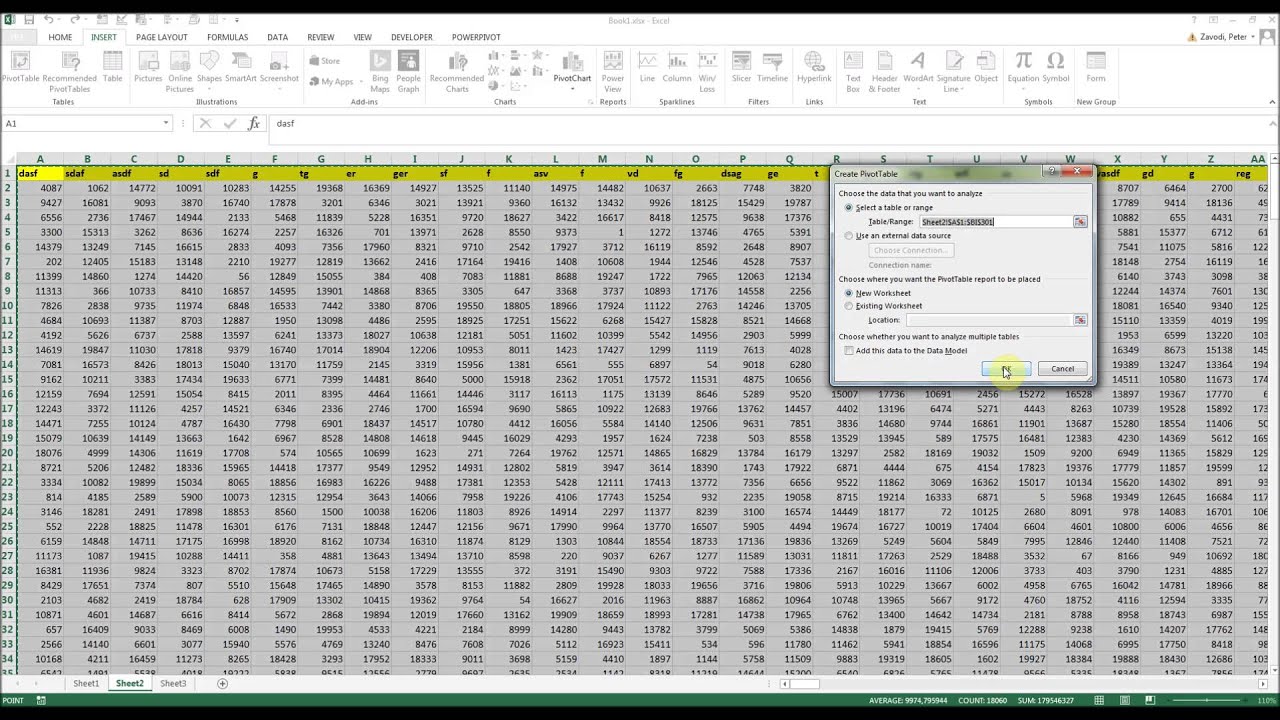Viewport: 1280px width, 720px height.
Task: Click Cancel in Create PivotTable dialog
Action: pos(1062,369)
